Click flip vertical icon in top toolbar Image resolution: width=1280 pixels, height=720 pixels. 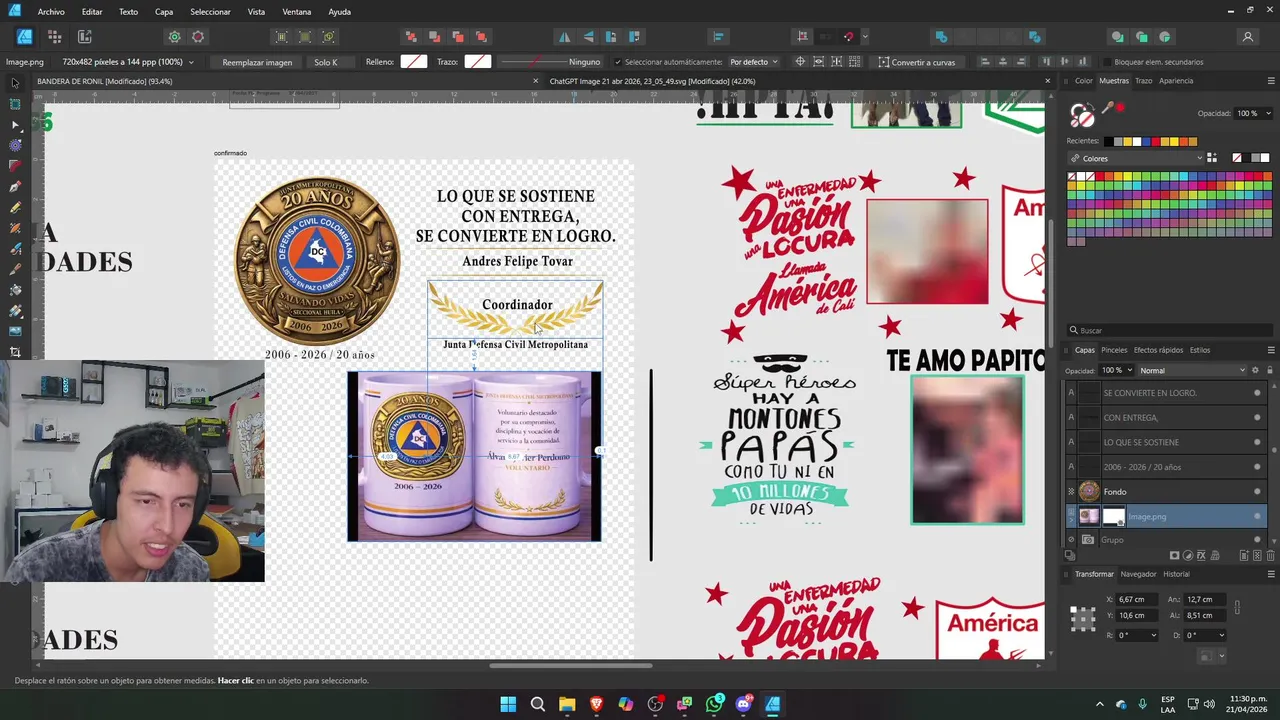pyautogui.click(x=588, y=37)
